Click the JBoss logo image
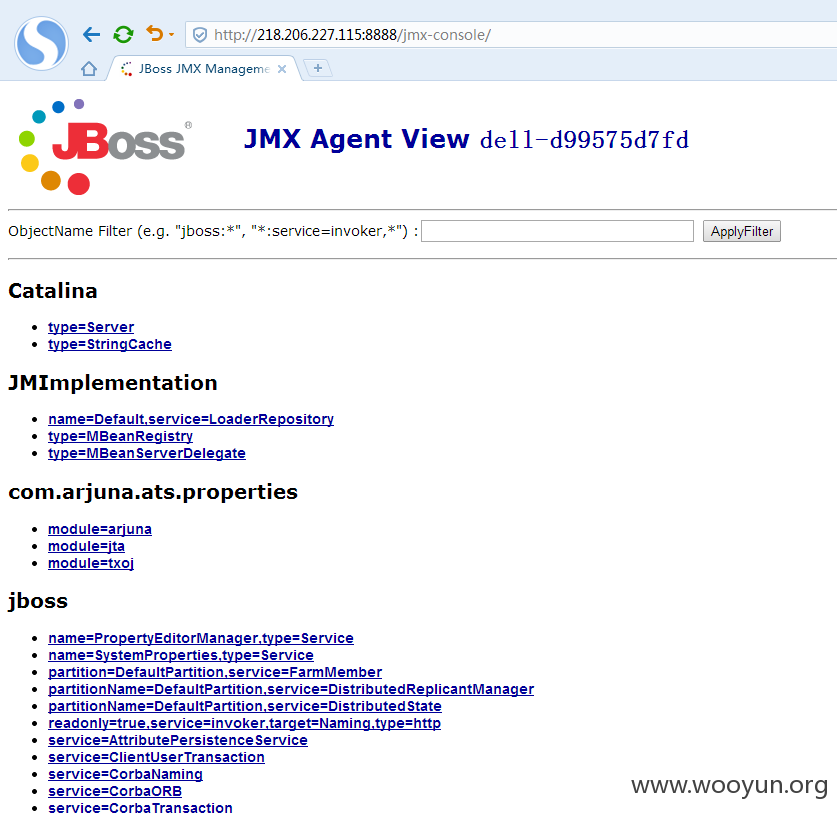Viewport: 837px width, 814px height. [x=105, y=147]
